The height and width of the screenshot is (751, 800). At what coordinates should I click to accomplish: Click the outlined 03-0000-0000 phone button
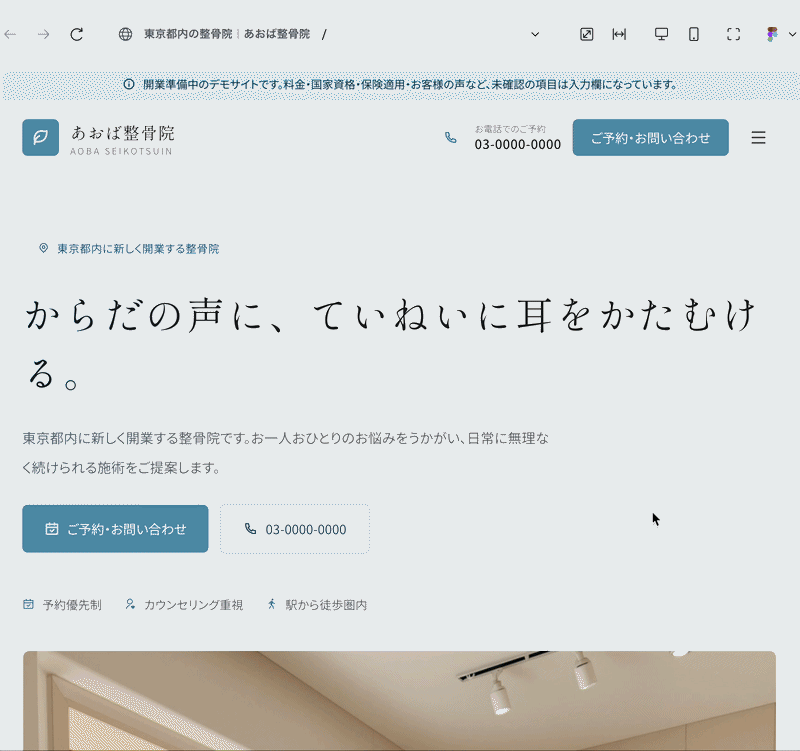(x=295, y=529)
